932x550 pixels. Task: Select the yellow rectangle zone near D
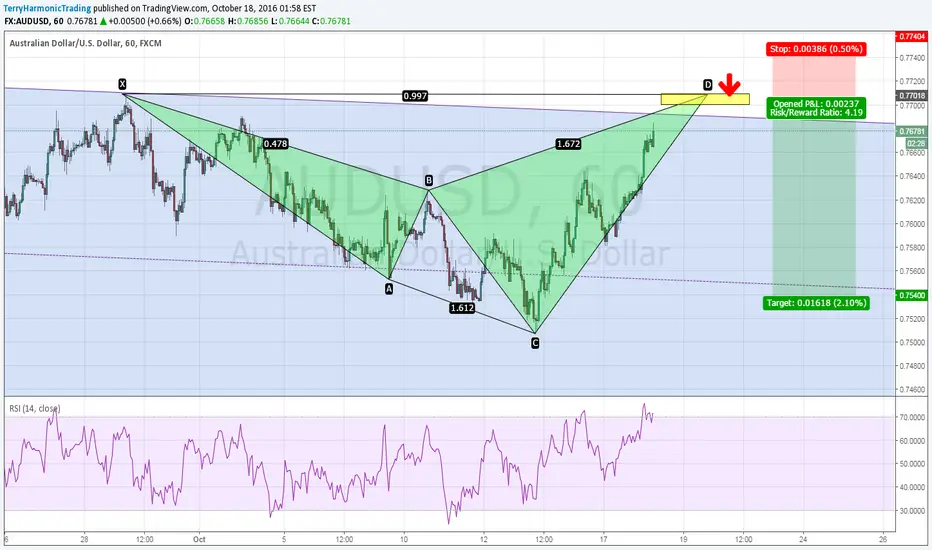point(705,99)
